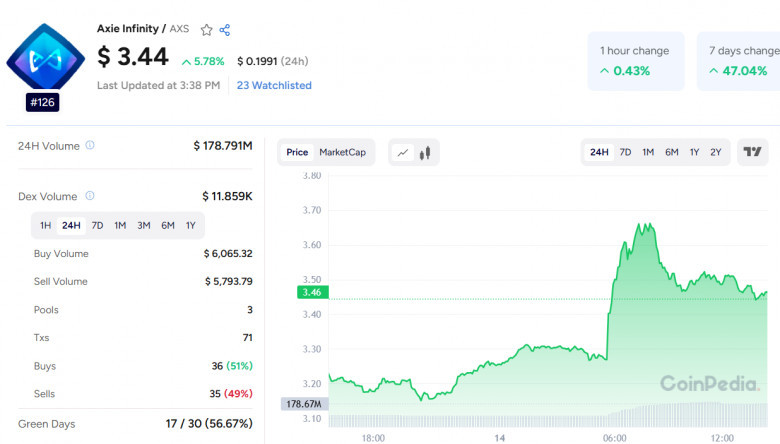
Task: Click the $ 178.791M volume value
Action: coord(223,146)
